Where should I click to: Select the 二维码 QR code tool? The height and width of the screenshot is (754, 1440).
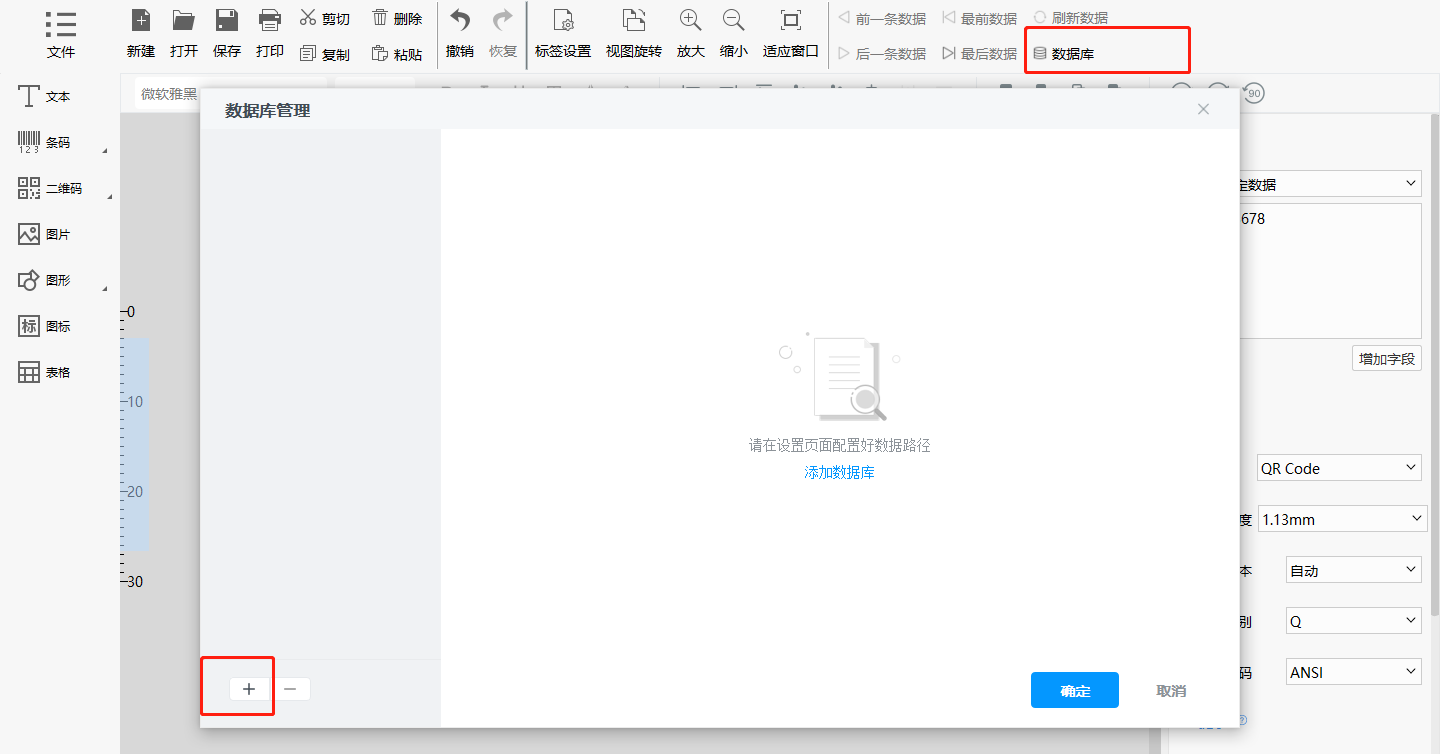(50, 188)
